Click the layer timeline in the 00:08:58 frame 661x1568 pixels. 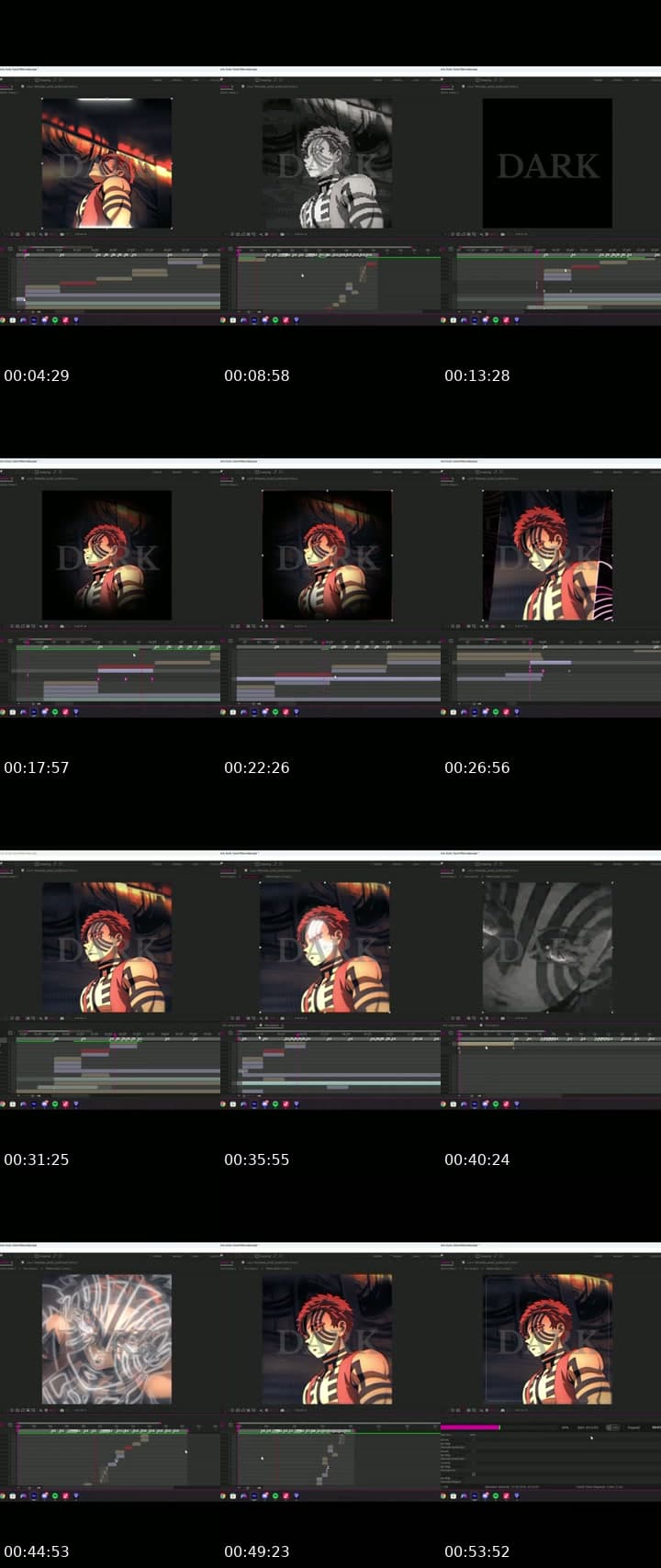338,281
